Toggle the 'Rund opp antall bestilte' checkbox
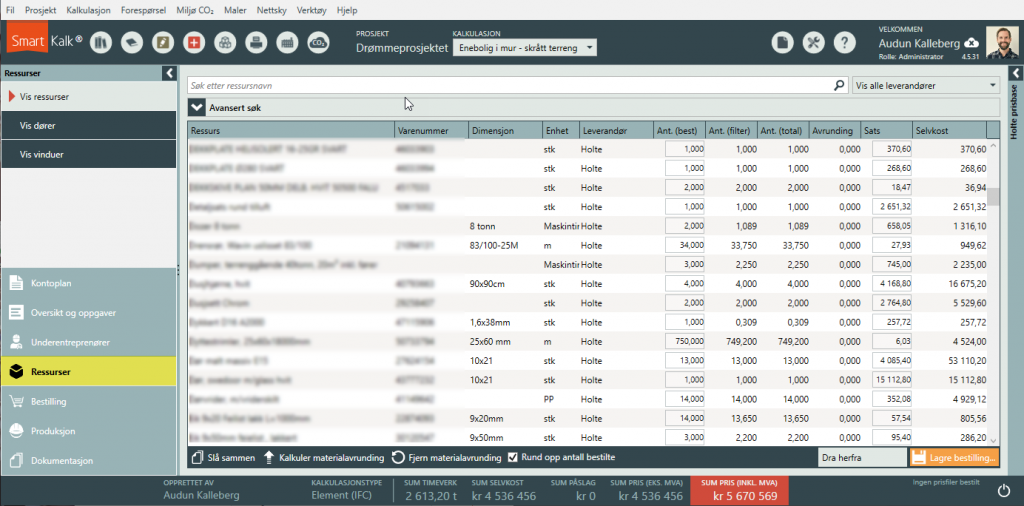Viewport: 1024px width, 506px height. click(513, 458)
